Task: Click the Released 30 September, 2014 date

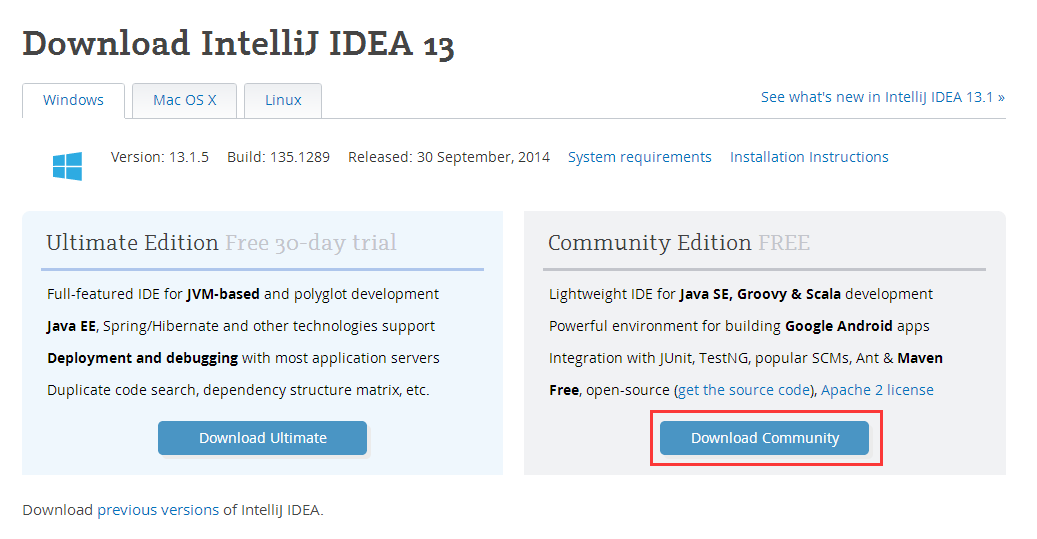Action: [x=449, y=157]
